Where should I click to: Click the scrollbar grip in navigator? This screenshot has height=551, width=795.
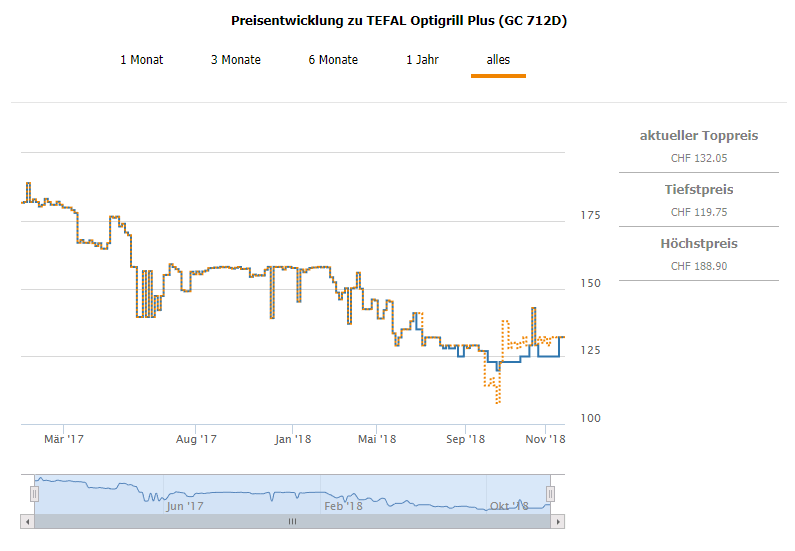[292, 521]
